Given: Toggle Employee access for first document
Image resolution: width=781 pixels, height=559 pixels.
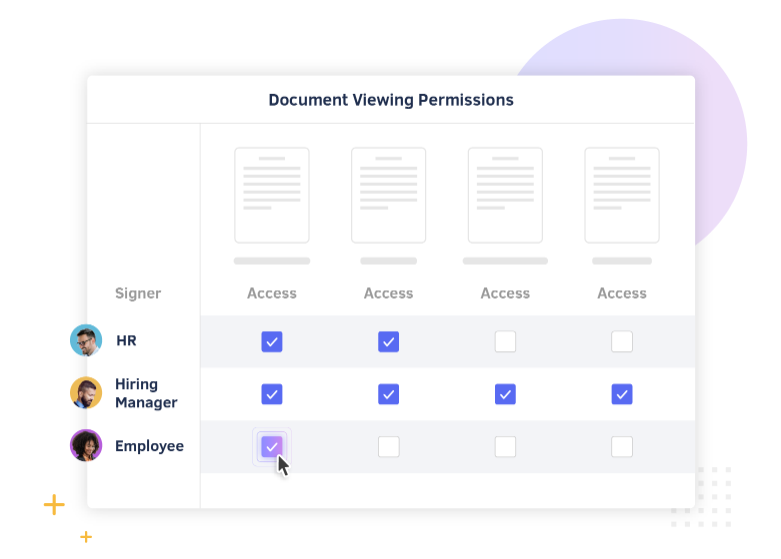Looking at the screenshot, I should click(272, 447).
